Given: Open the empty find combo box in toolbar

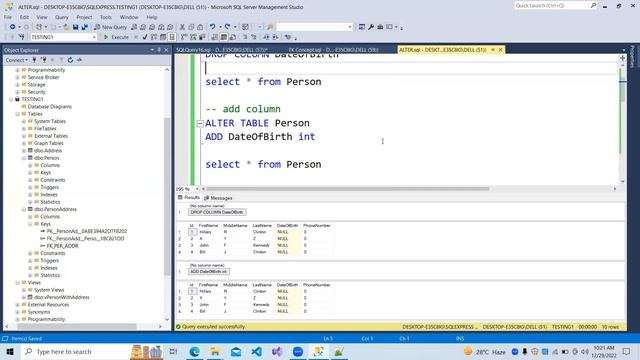Looking at the screenshot, I should point(314,27).
